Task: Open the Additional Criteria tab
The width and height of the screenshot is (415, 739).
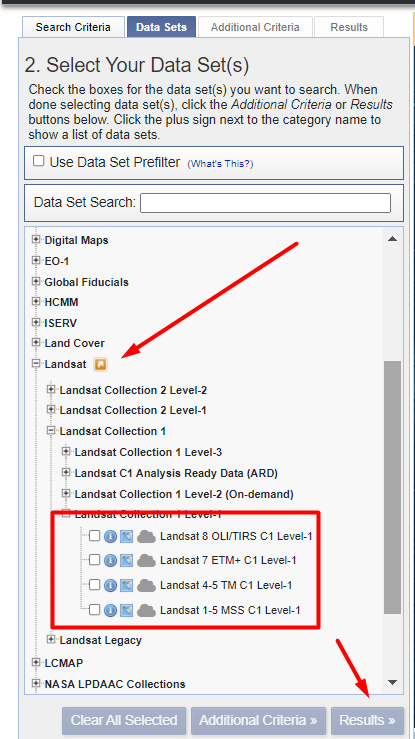Action: [x=255, y=27]
